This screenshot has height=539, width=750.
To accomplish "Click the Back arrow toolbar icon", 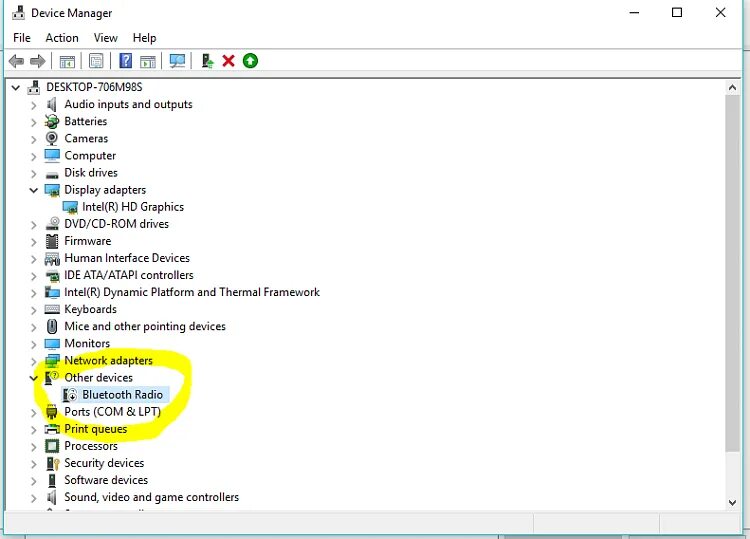I will (16, 61).
